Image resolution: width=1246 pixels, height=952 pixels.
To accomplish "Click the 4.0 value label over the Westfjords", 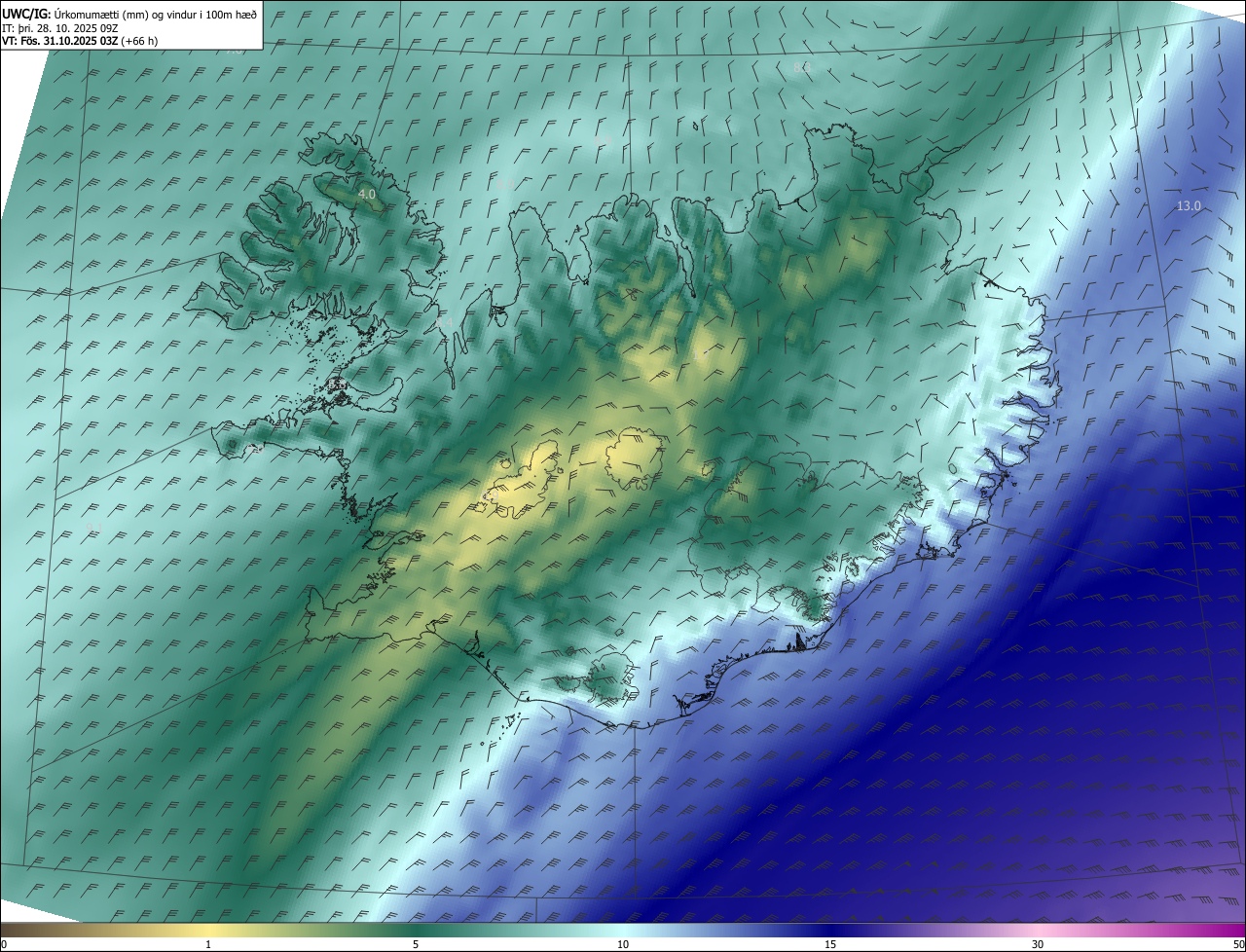I will coord(367,195).
